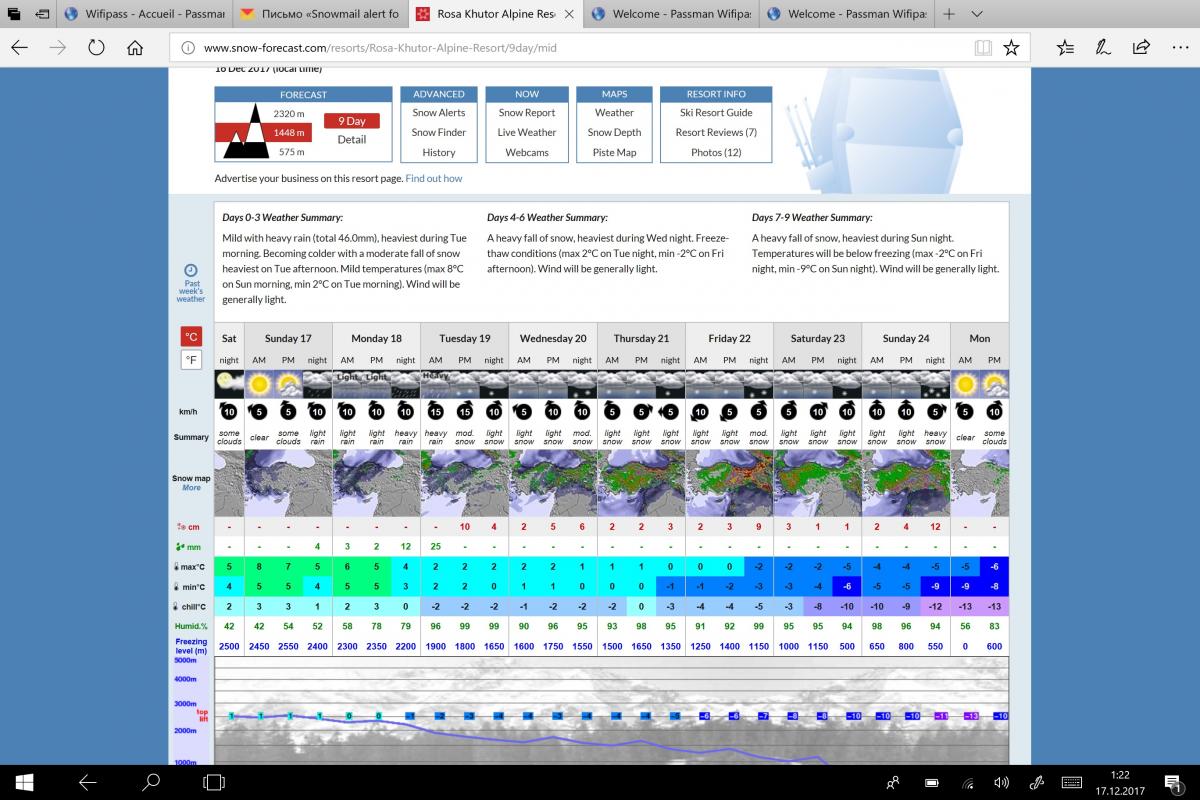Click Sunday 17 AM clear weather icon

259,383
